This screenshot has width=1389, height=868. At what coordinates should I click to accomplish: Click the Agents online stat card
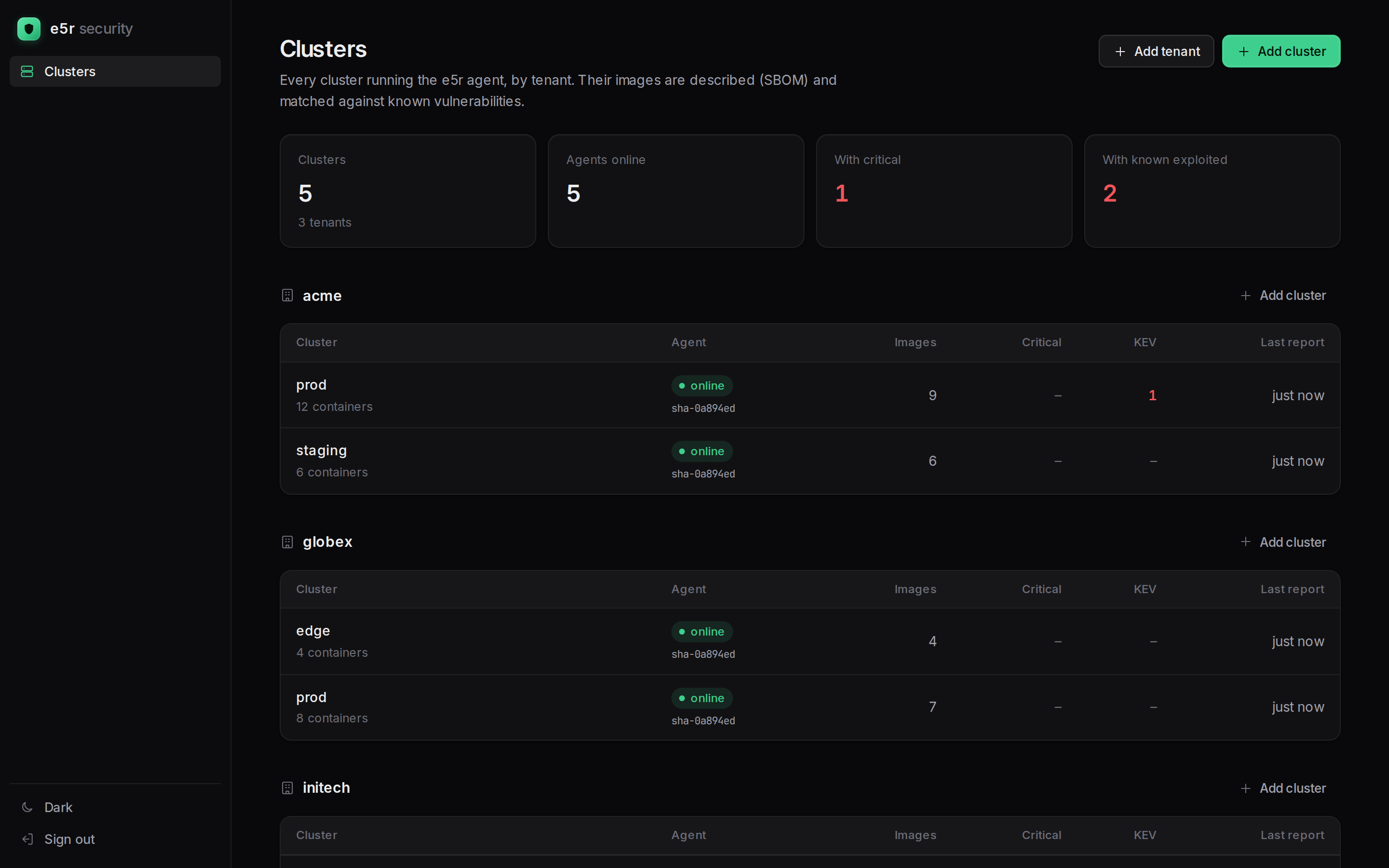click(x=676, y=191)
